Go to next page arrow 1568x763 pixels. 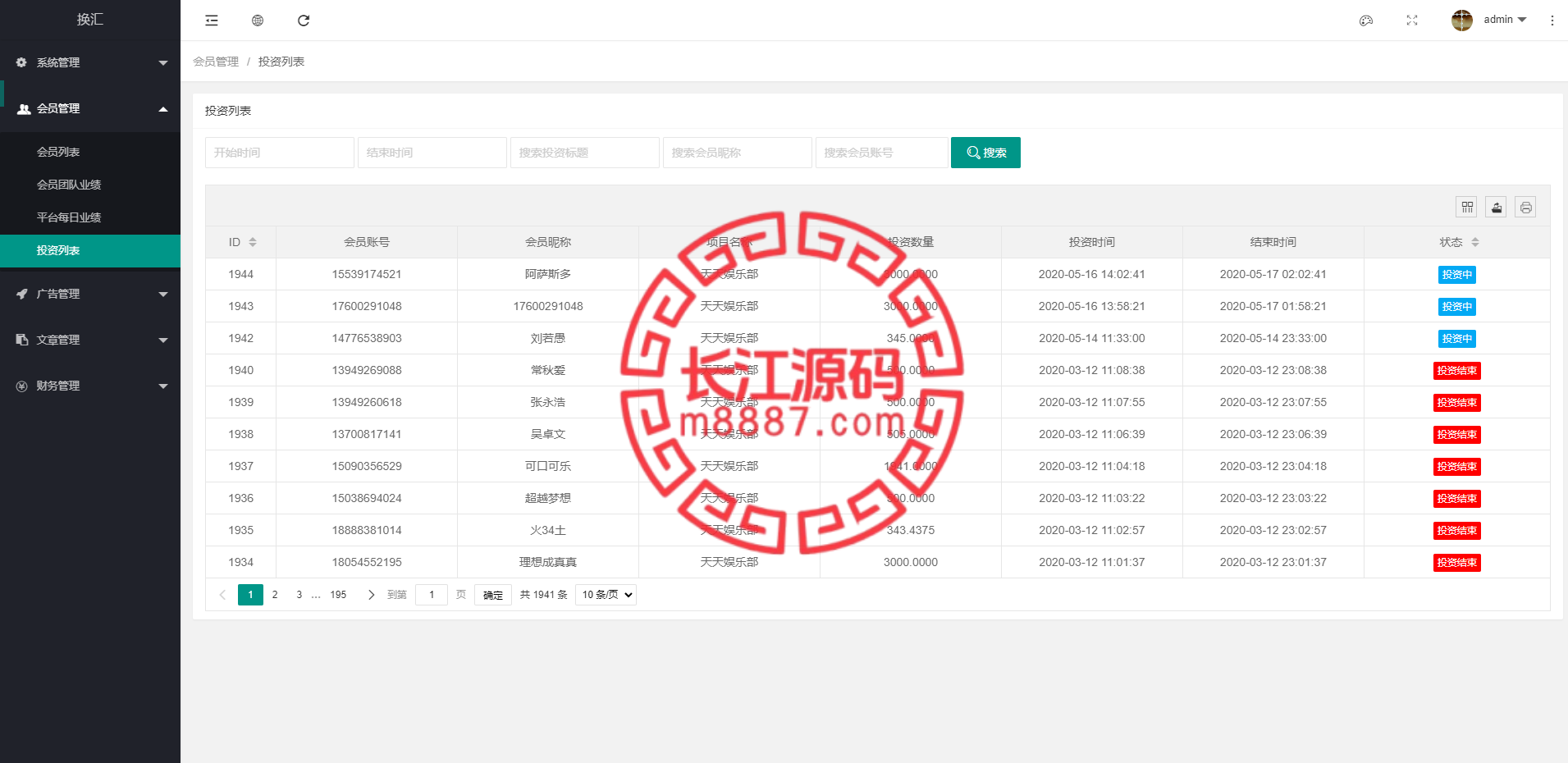click(x=371, y=595)
